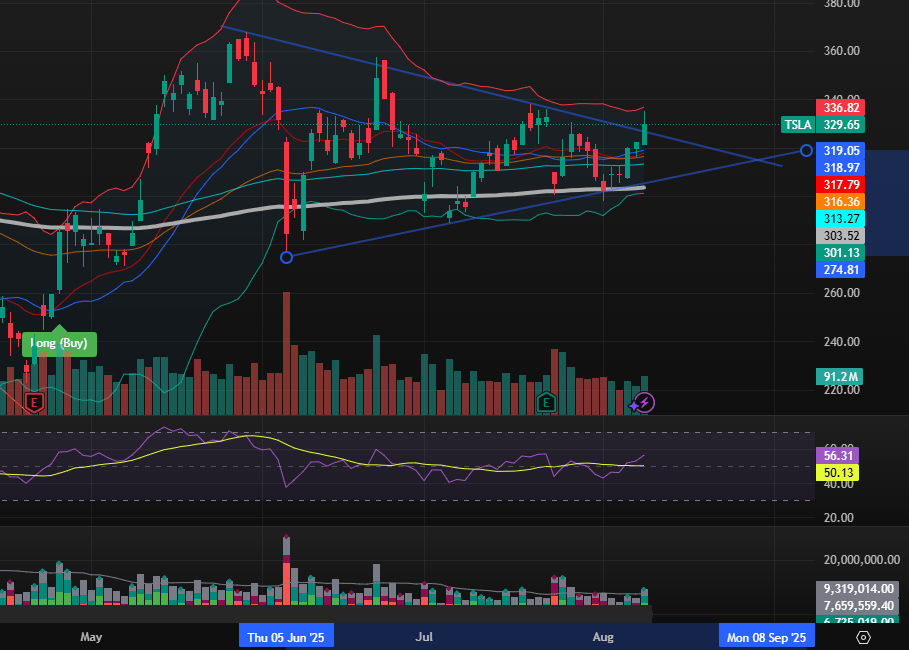Click the Thu 05 Jun '25 date marker
909x650 pixels.
tap(287, 637)
